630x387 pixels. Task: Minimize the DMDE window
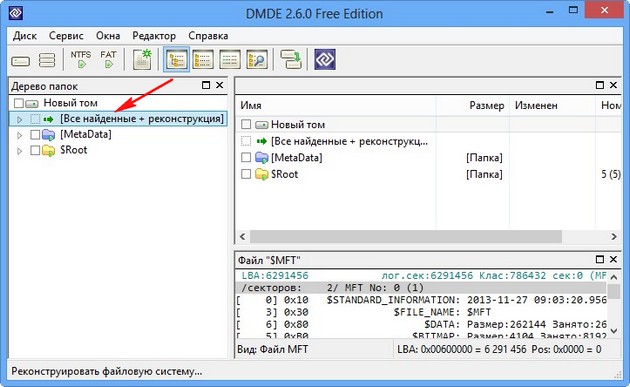click(x=550, y=12)
